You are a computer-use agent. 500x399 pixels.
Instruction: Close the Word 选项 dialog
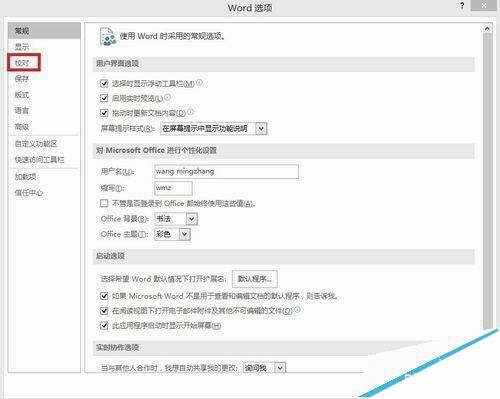(484, 6)
